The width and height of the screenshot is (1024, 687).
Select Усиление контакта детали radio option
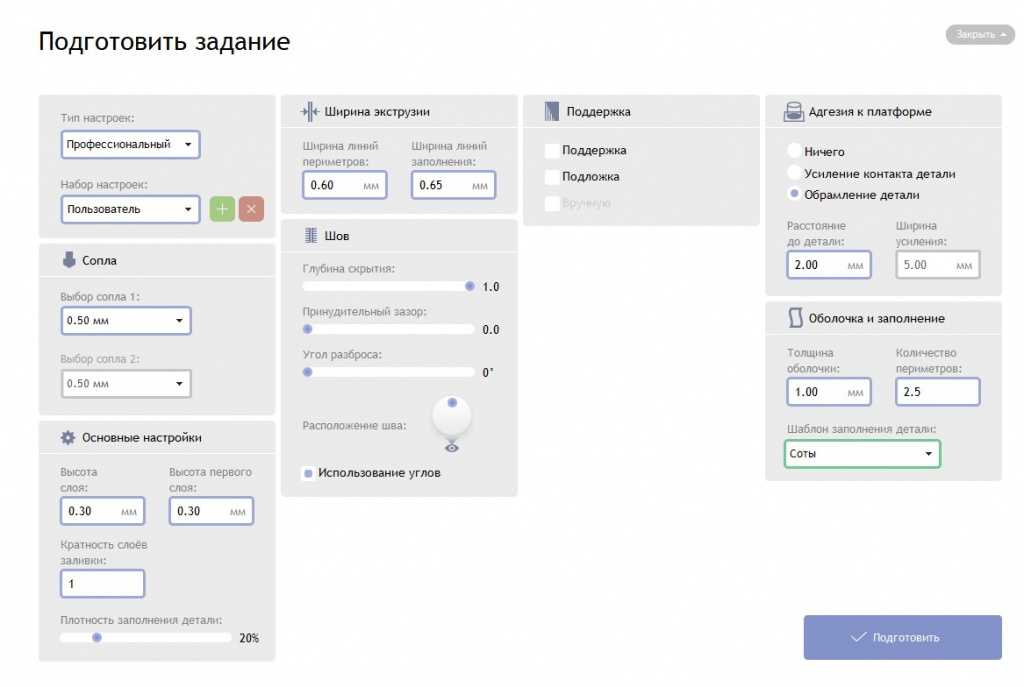(795, 174)
